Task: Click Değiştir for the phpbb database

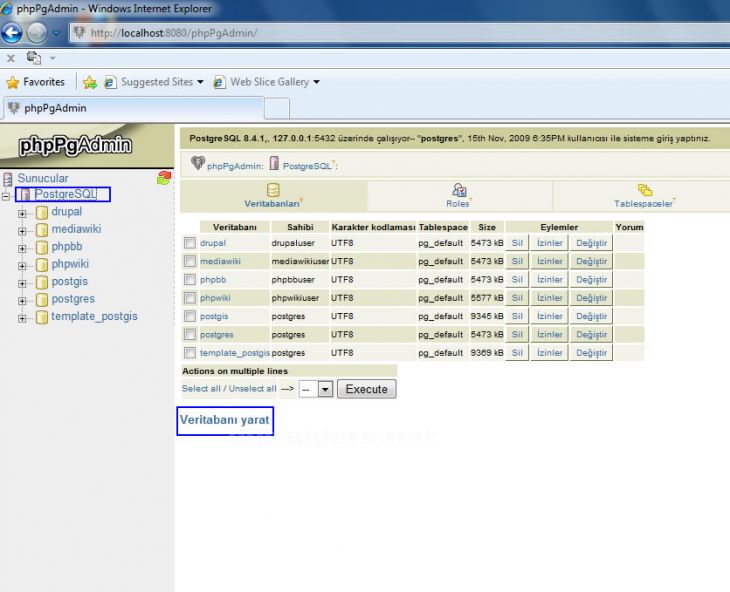Action: tap(591, 280)
